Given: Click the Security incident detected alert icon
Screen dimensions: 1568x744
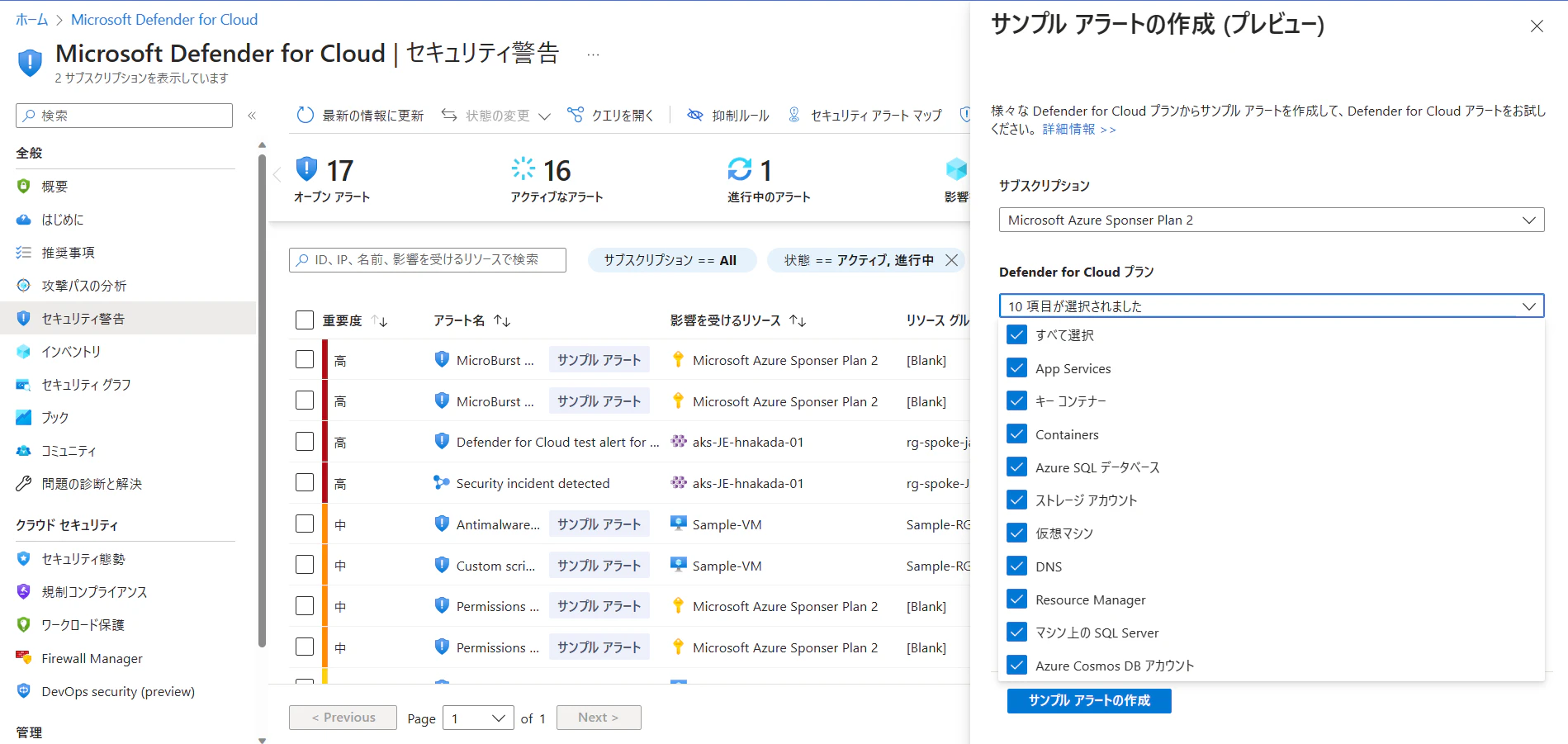Looking at the screenshot, I should tap(442, 482).
